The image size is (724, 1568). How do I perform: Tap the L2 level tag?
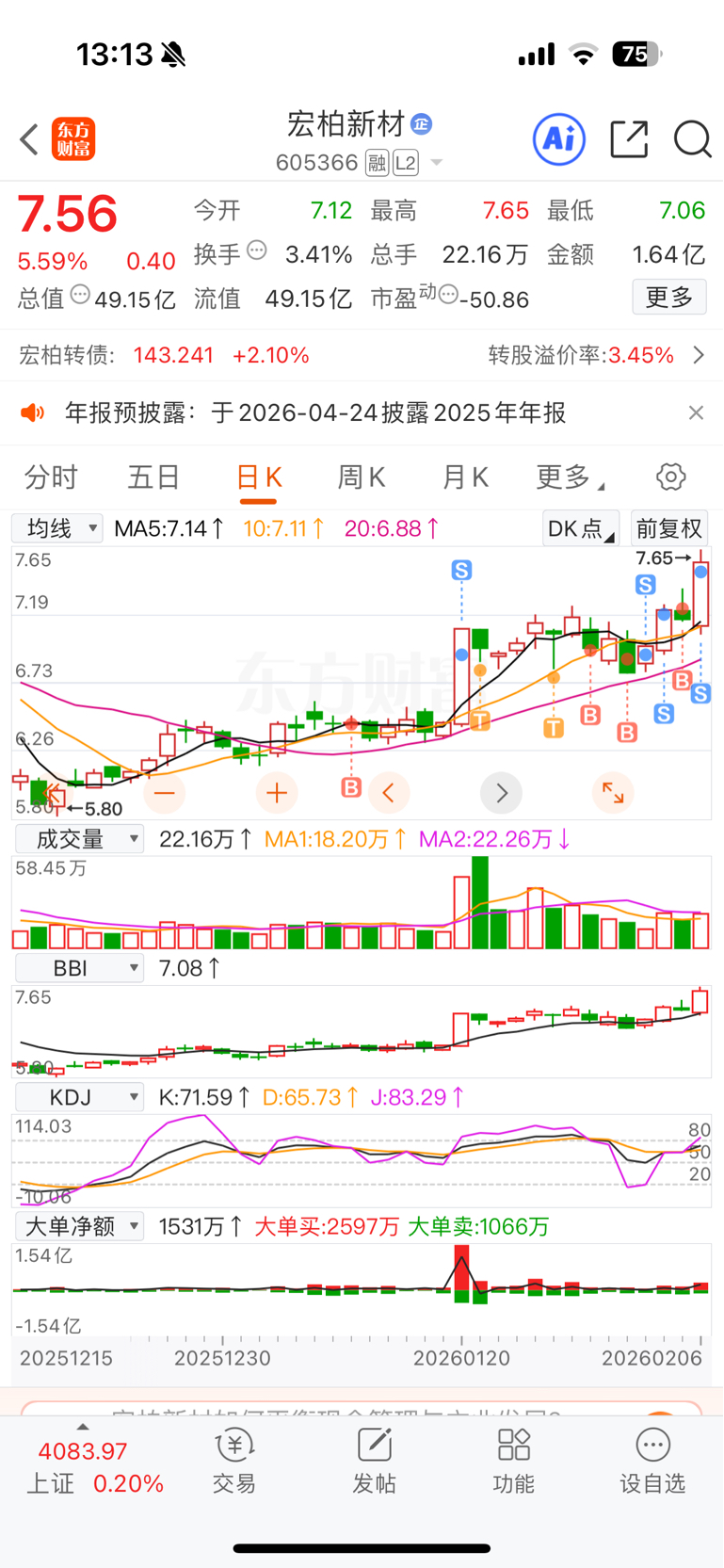click(406, 164)
